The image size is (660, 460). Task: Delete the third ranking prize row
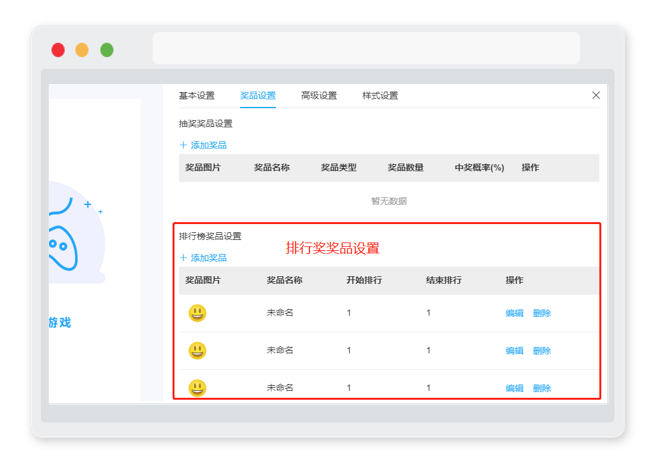pyautogui.click(x=542, y=388)
